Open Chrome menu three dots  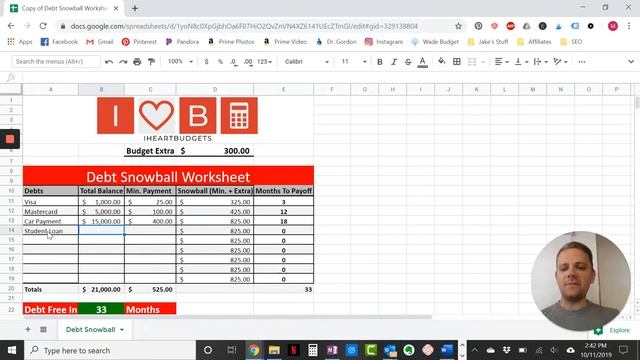tap(629, 26)
